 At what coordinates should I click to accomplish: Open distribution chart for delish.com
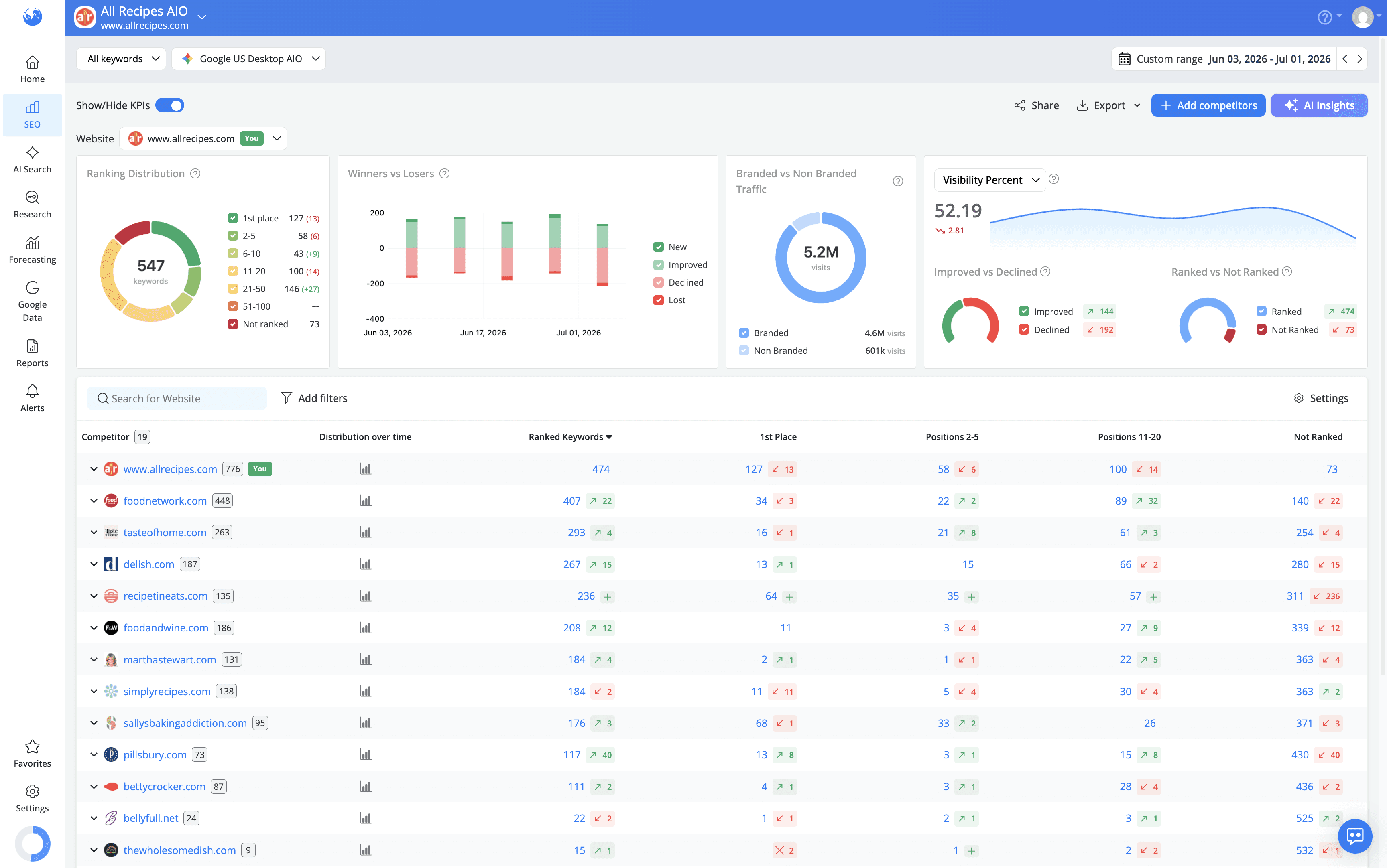click(365, 564)
